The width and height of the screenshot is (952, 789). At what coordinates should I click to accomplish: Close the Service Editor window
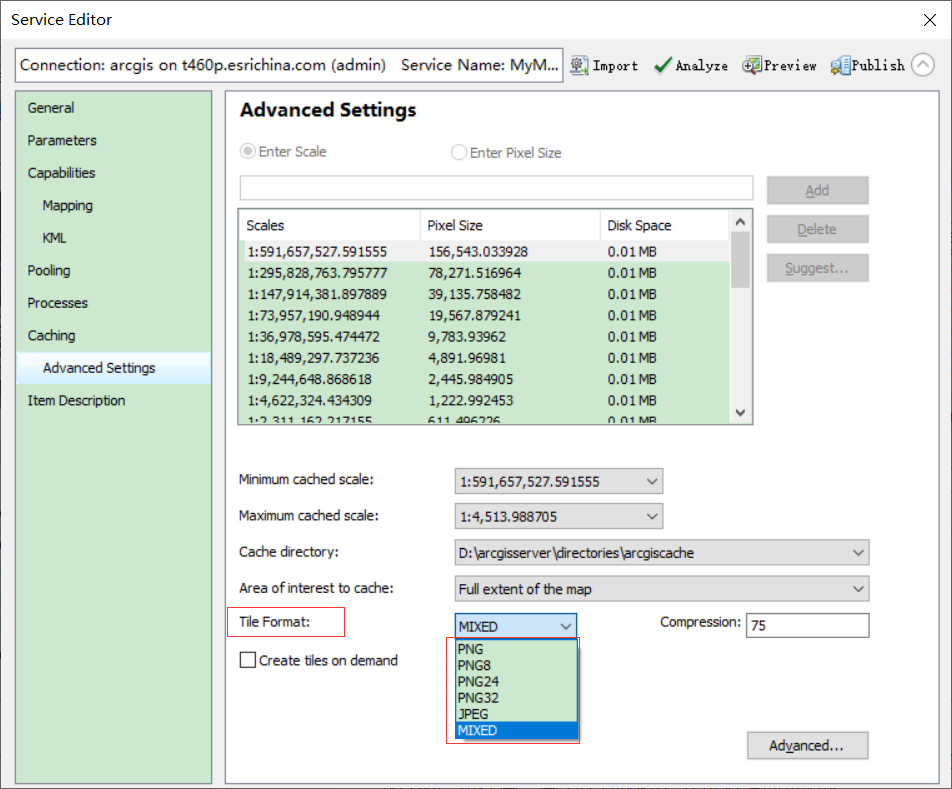930,20
